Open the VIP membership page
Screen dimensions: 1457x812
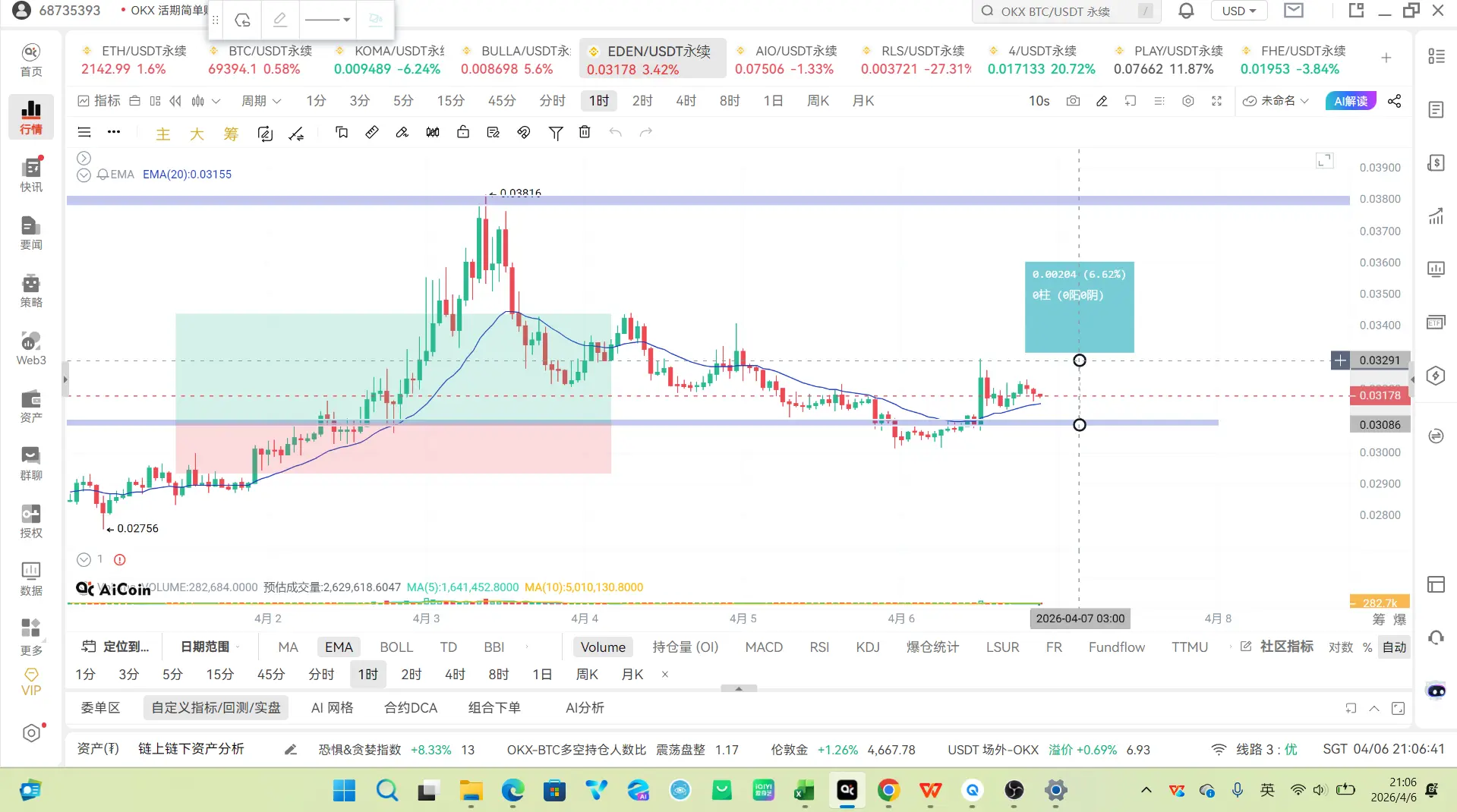coord(31,682)
